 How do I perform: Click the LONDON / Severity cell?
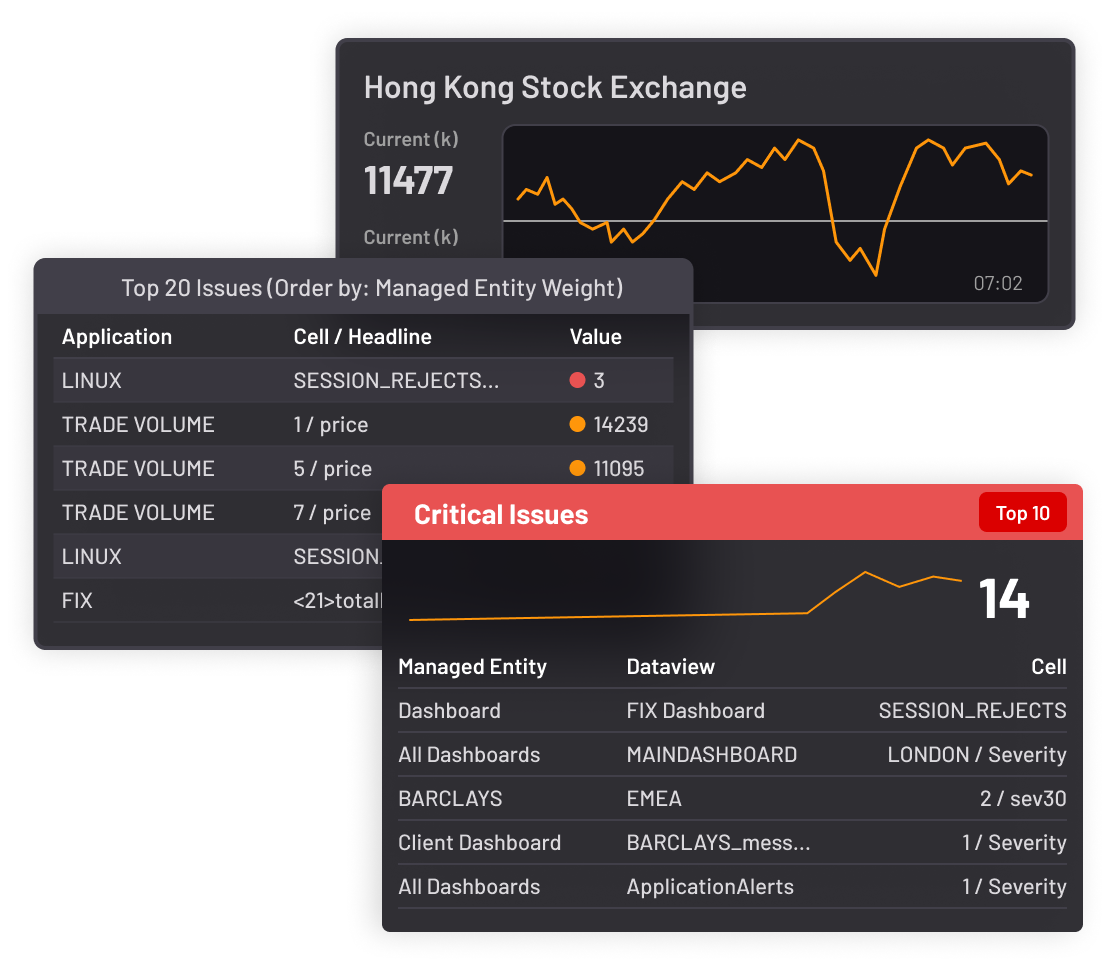coord(976,755)
